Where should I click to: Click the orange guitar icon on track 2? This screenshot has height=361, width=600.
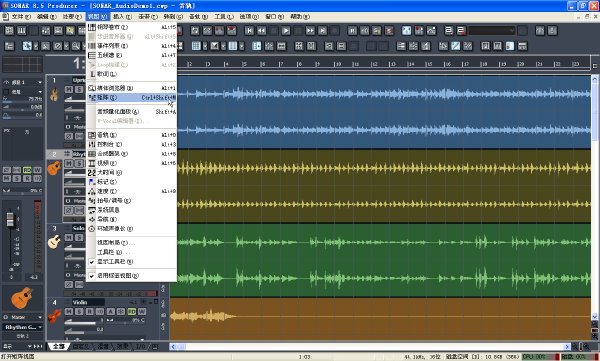[54, 168]
